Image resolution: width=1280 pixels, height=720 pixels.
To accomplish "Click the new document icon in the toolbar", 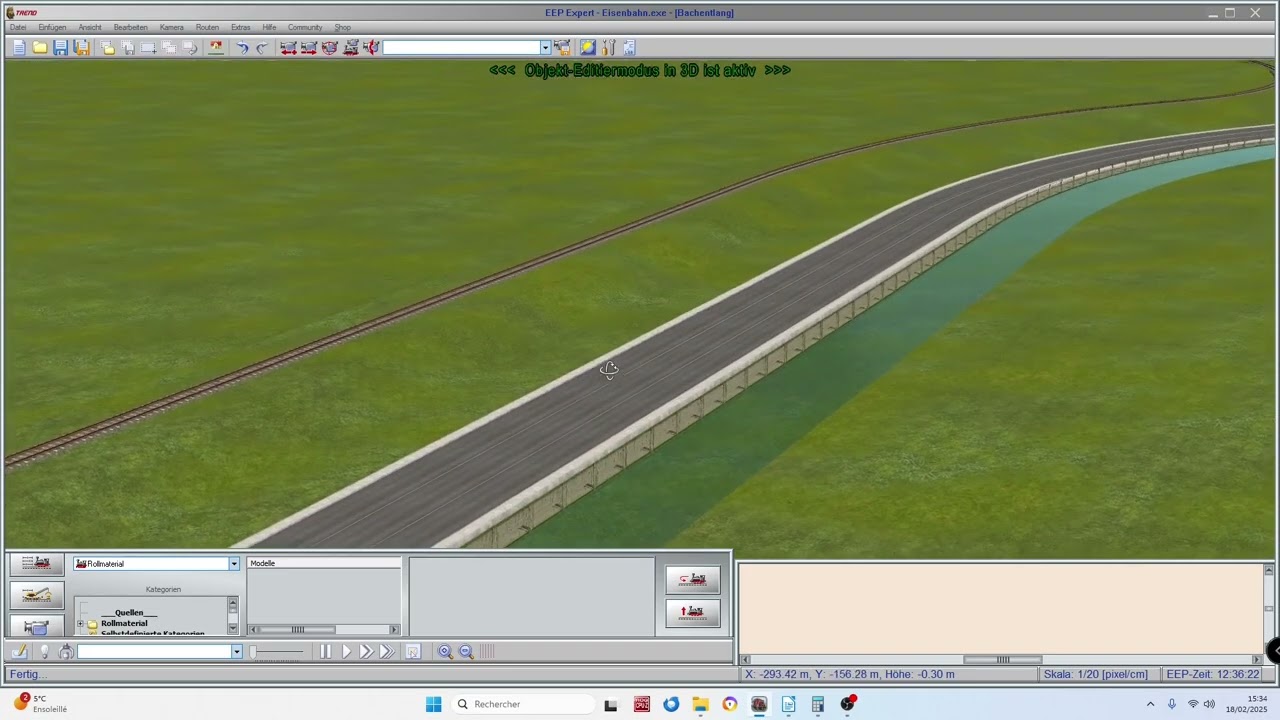I will [x=19, y=47].
